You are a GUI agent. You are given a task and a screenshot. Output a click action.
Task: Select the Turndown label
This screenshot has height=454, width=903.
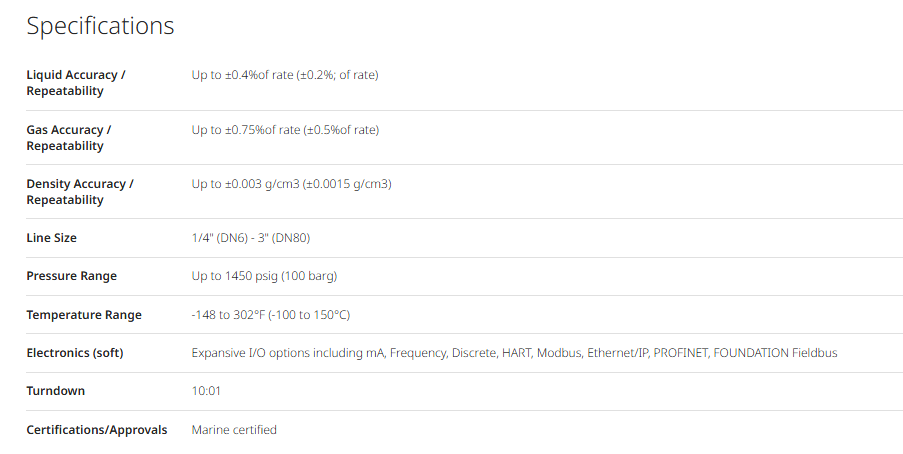click(55, 391)
